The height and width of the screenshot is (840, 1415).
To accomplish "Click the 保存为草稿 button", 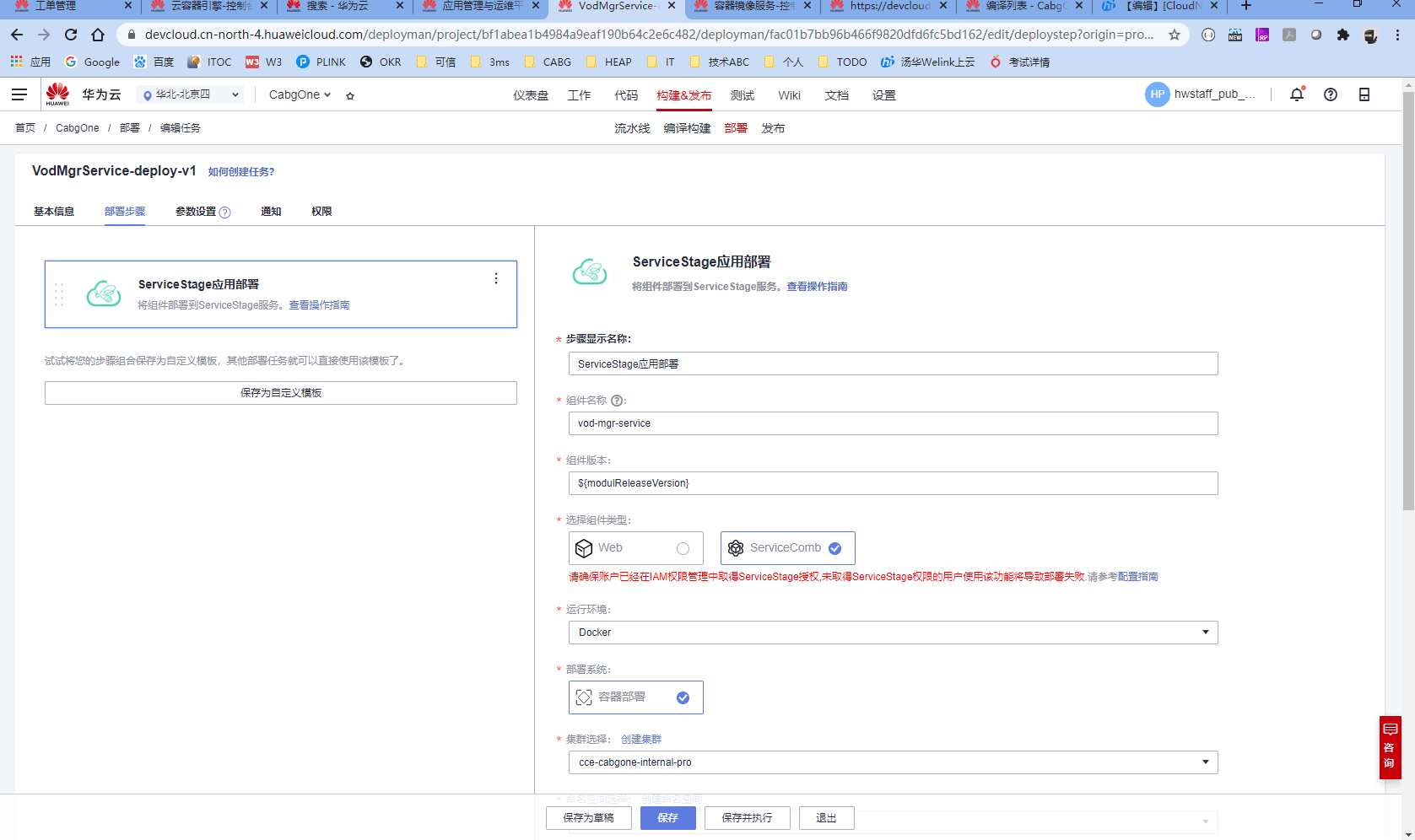I will click(589, 818).
